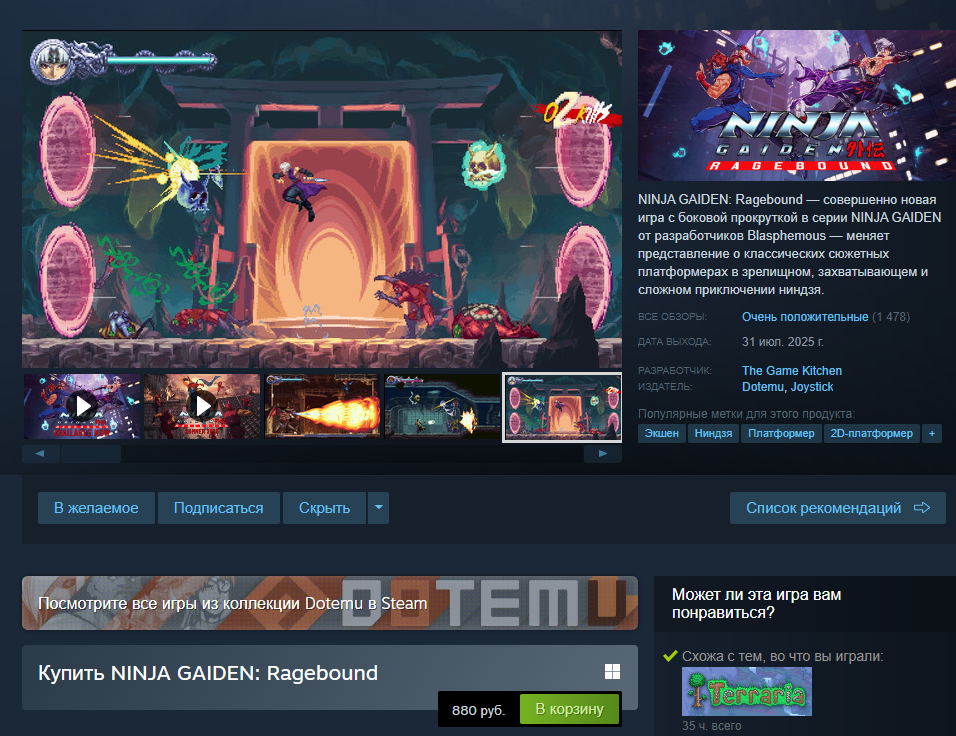The image size is (956, 736).
Task: Open the Список рекомендаций button
Action: click(x=838, y=508)
